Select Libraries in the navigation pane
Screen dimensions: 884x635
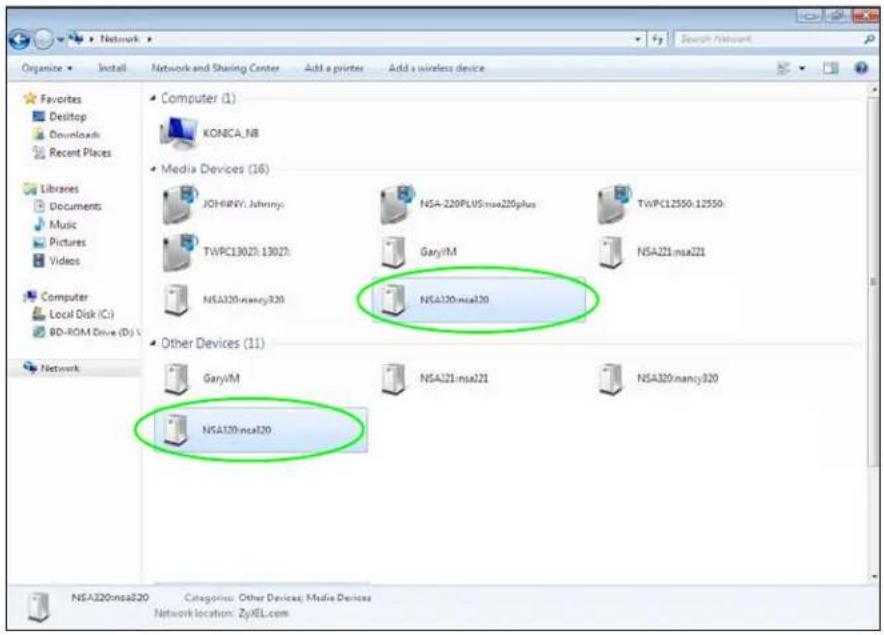click(x=59, y=189)
